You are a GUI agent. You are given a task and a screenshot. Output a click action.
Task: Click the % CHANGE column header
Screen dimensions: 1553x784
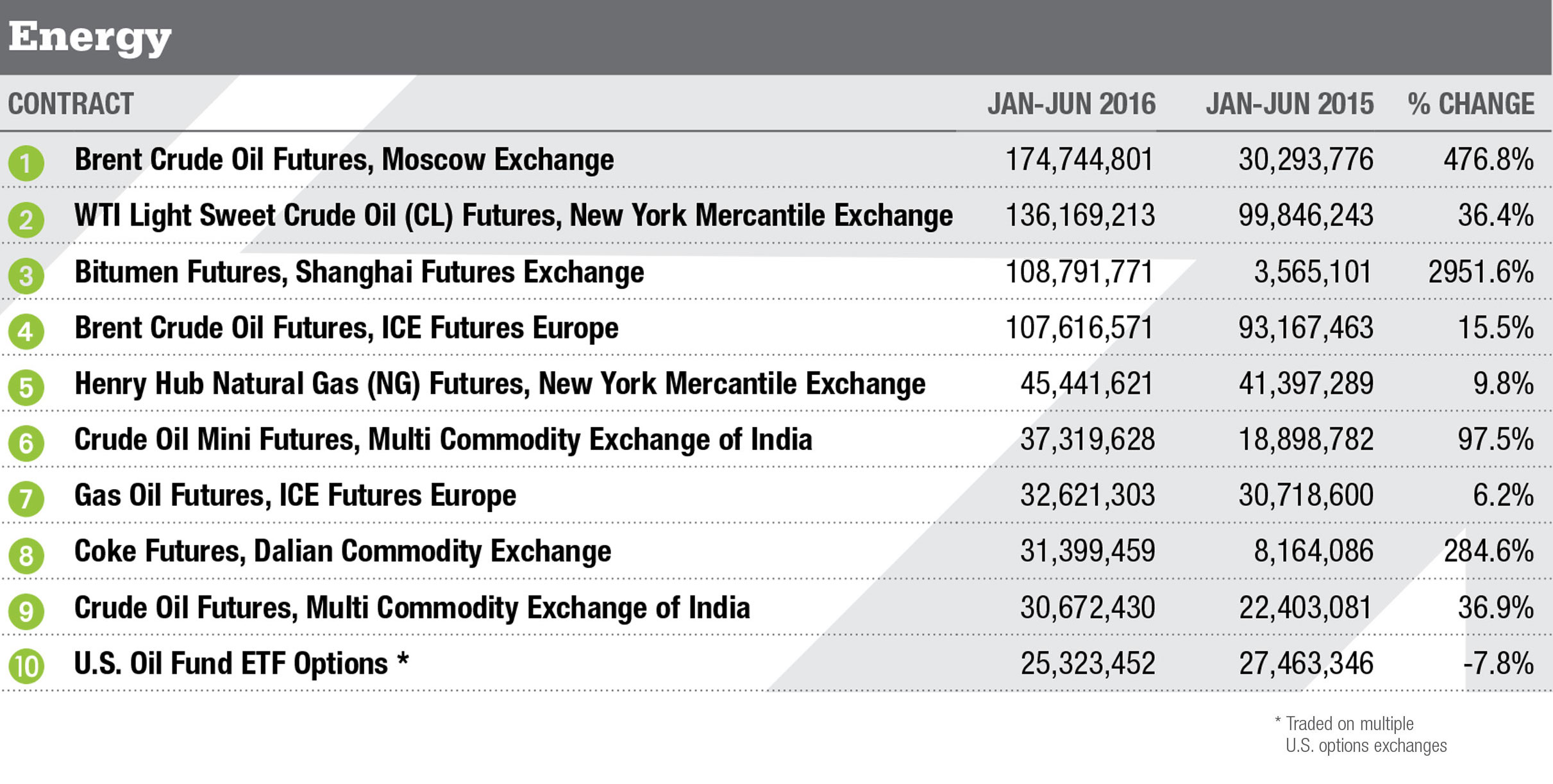[1470, 104]
